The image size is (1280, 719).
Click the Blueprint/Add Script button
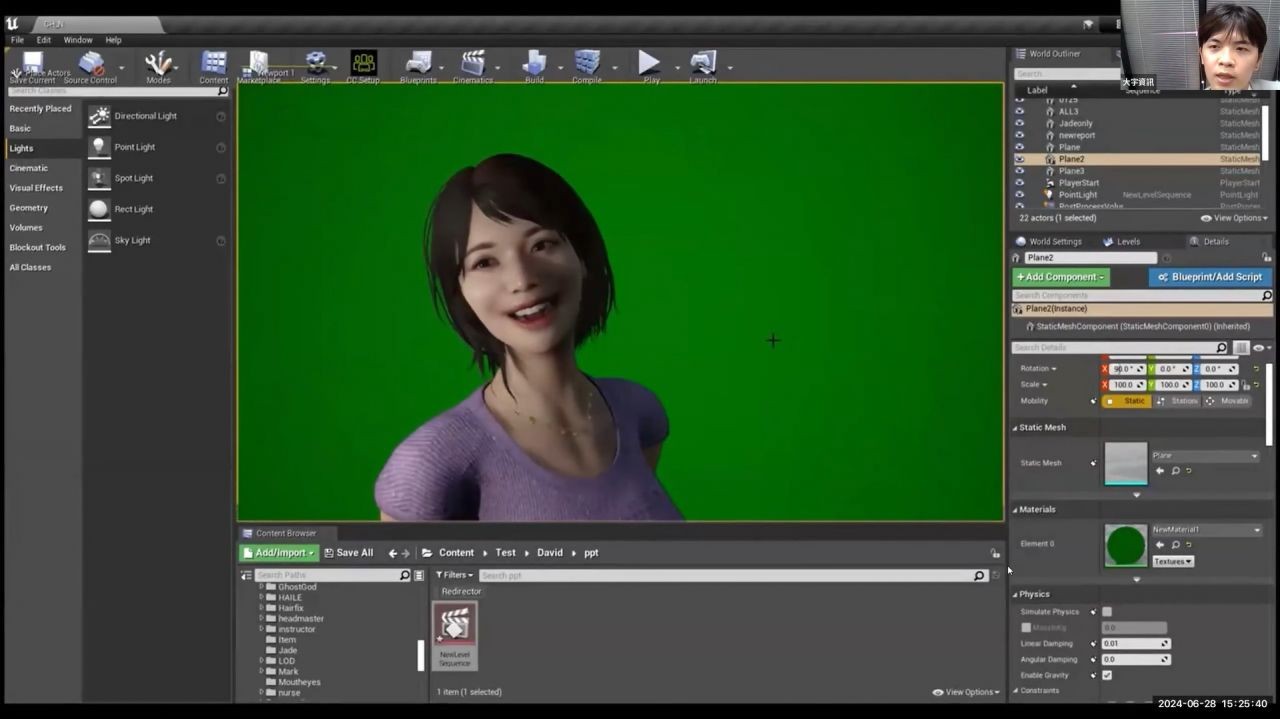pyautogui.click(x=1210, y=277)
